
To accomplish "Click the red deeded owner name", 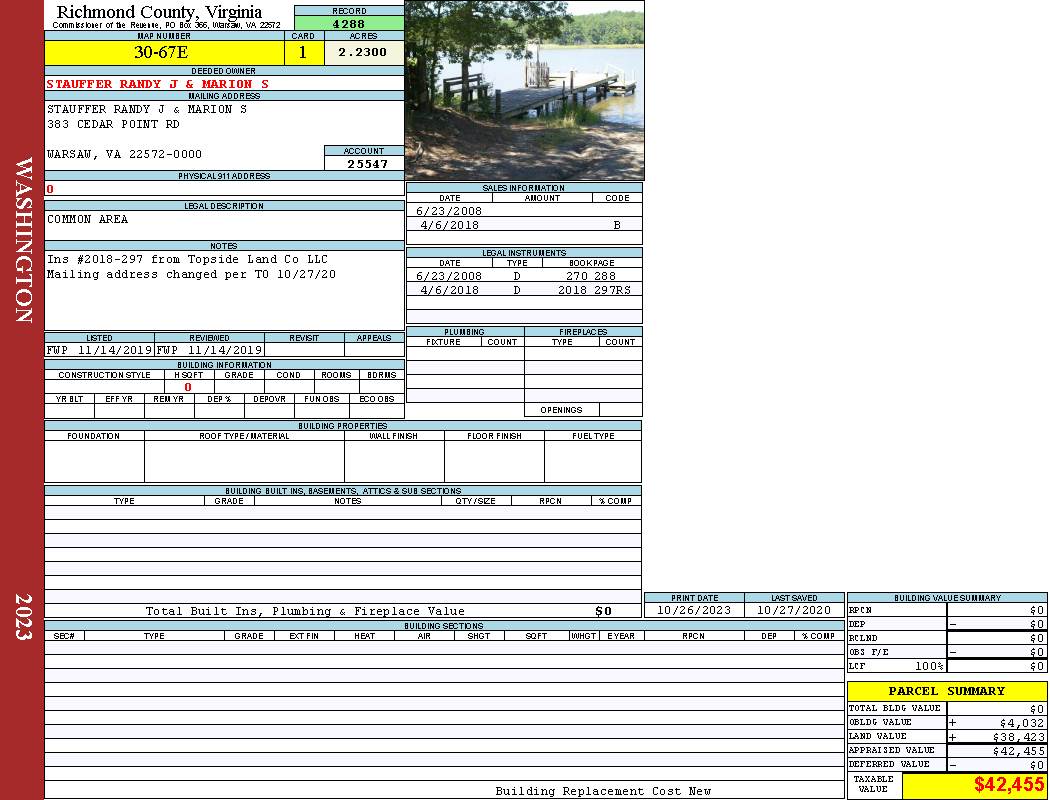I will click(158, 84).
